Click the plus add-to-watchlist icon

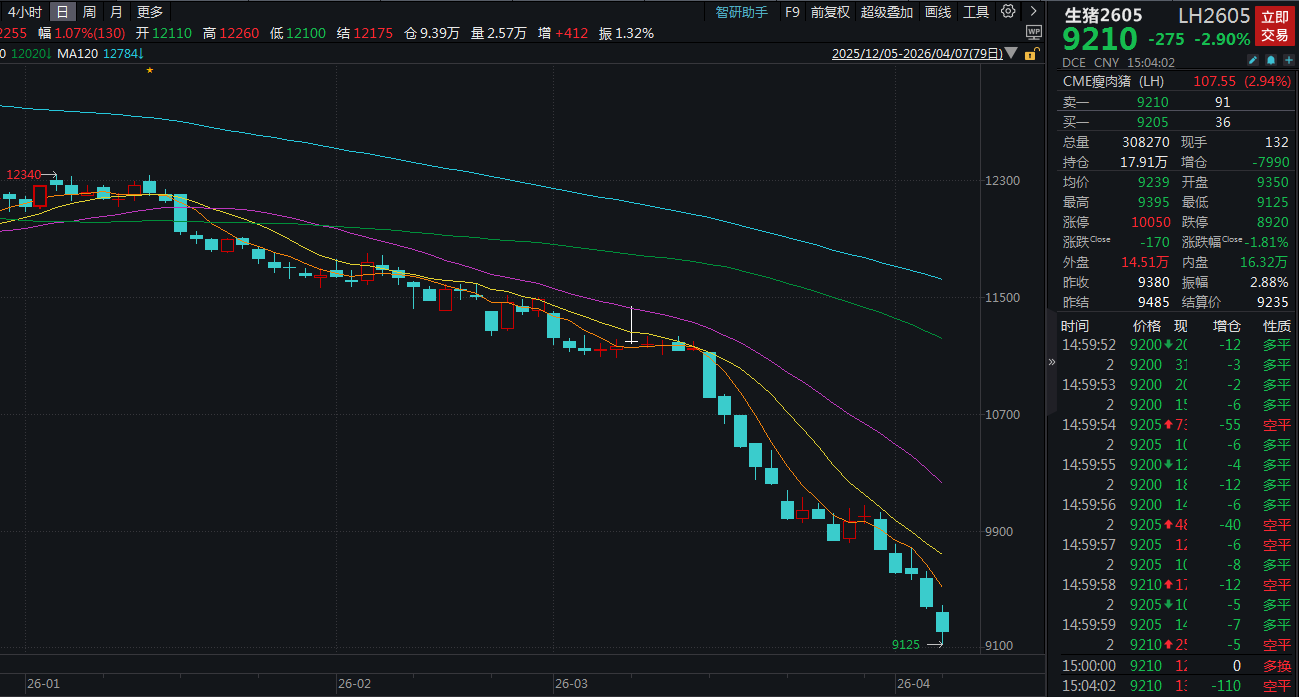[x=1287, y=61]
